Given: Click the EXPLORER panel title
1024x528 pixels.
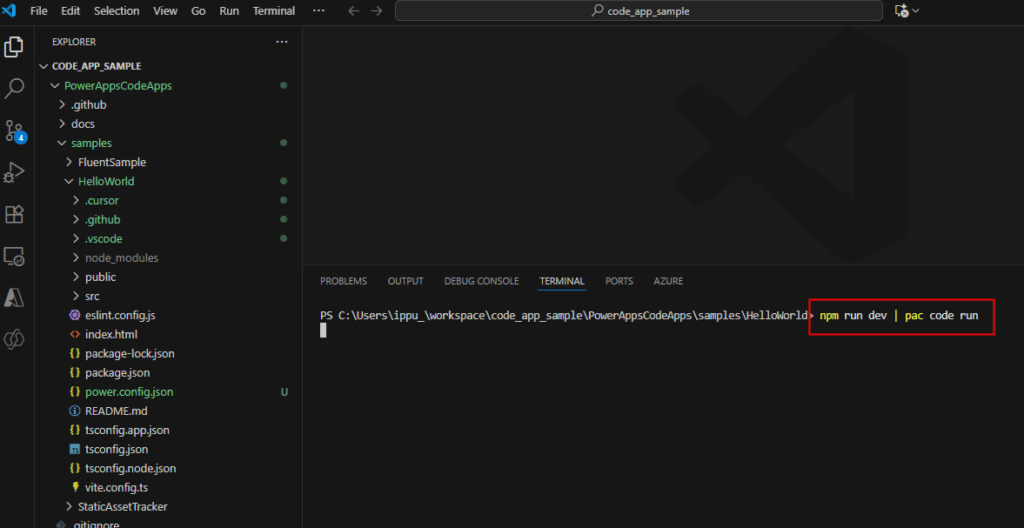Looking at the screenshot, I should (x=74, y=42).
